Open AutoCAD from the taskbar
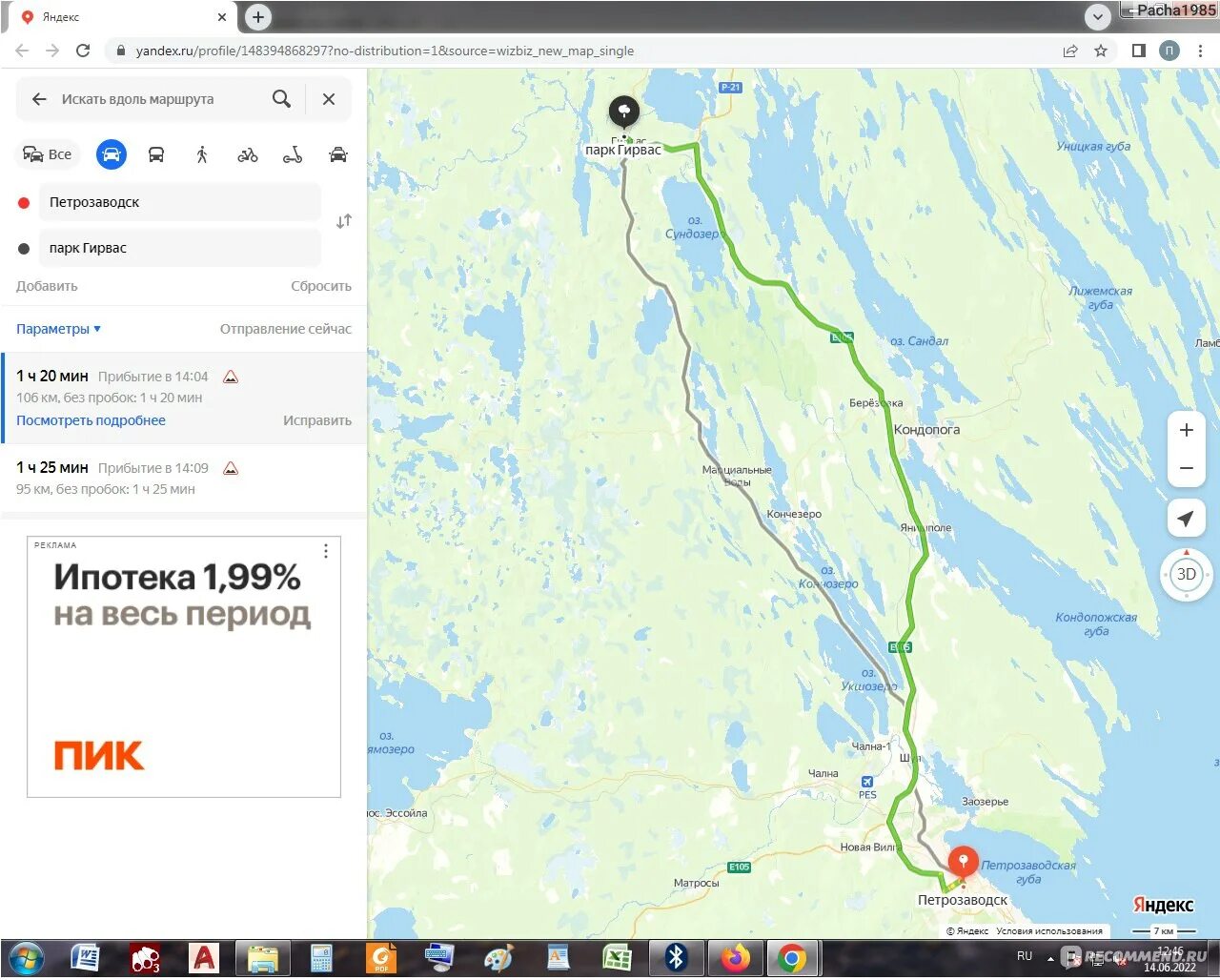1220x980 pixels. tap(204, 958)
